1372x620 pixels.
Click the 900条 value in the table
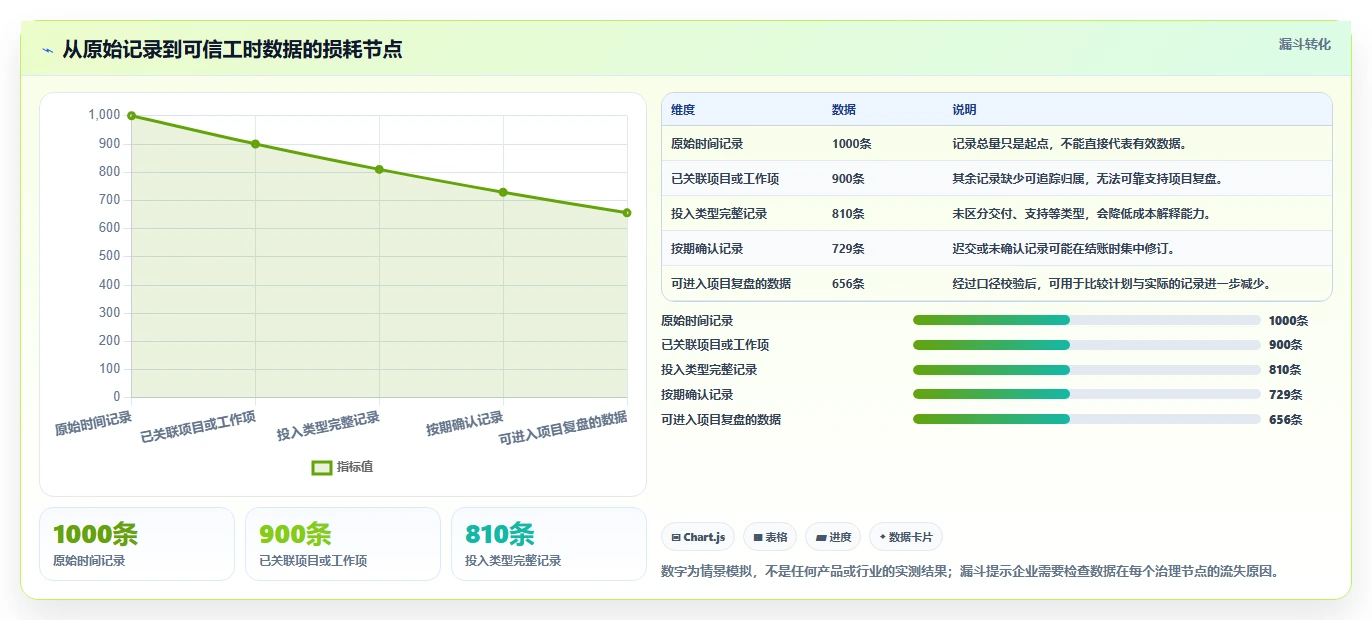tap(848, 179)
